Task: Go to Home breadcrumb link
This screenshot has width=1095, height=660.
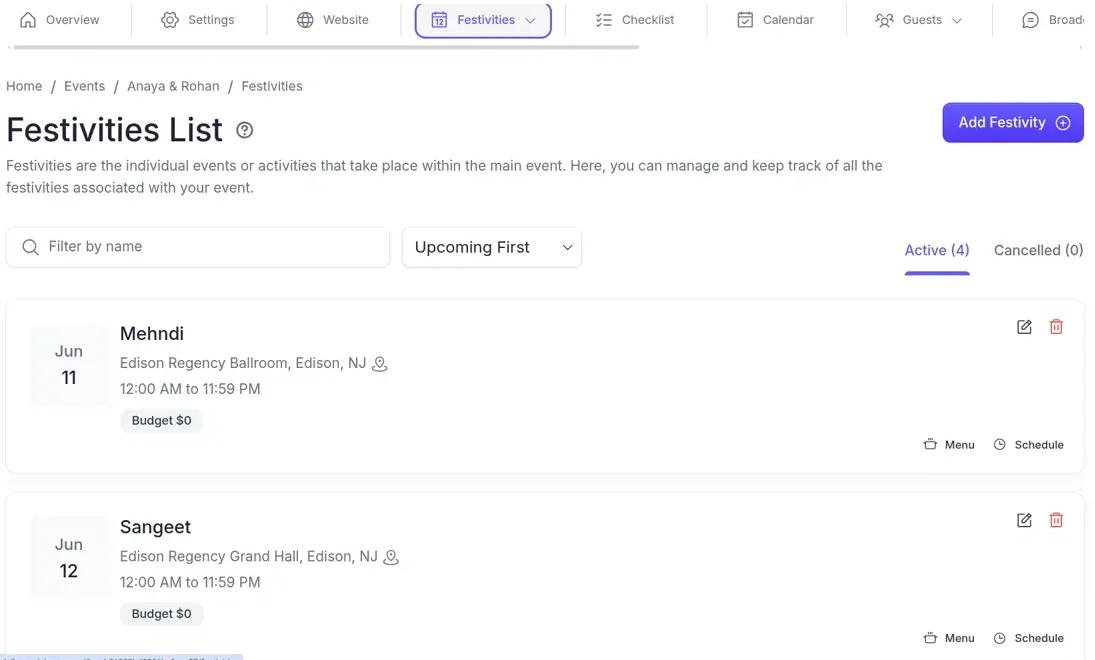Action: coord(24,87)
